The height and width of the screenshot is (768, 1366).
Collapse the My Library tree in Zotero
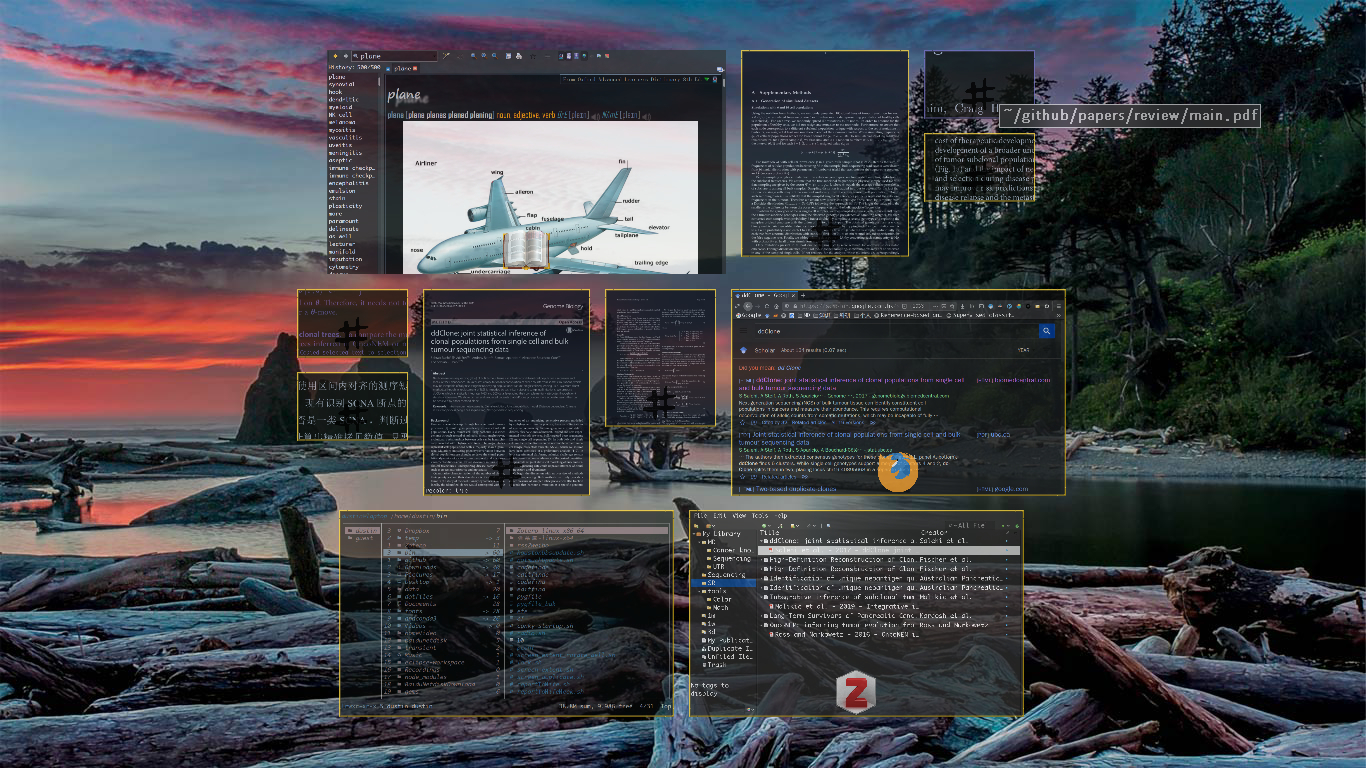694,534
